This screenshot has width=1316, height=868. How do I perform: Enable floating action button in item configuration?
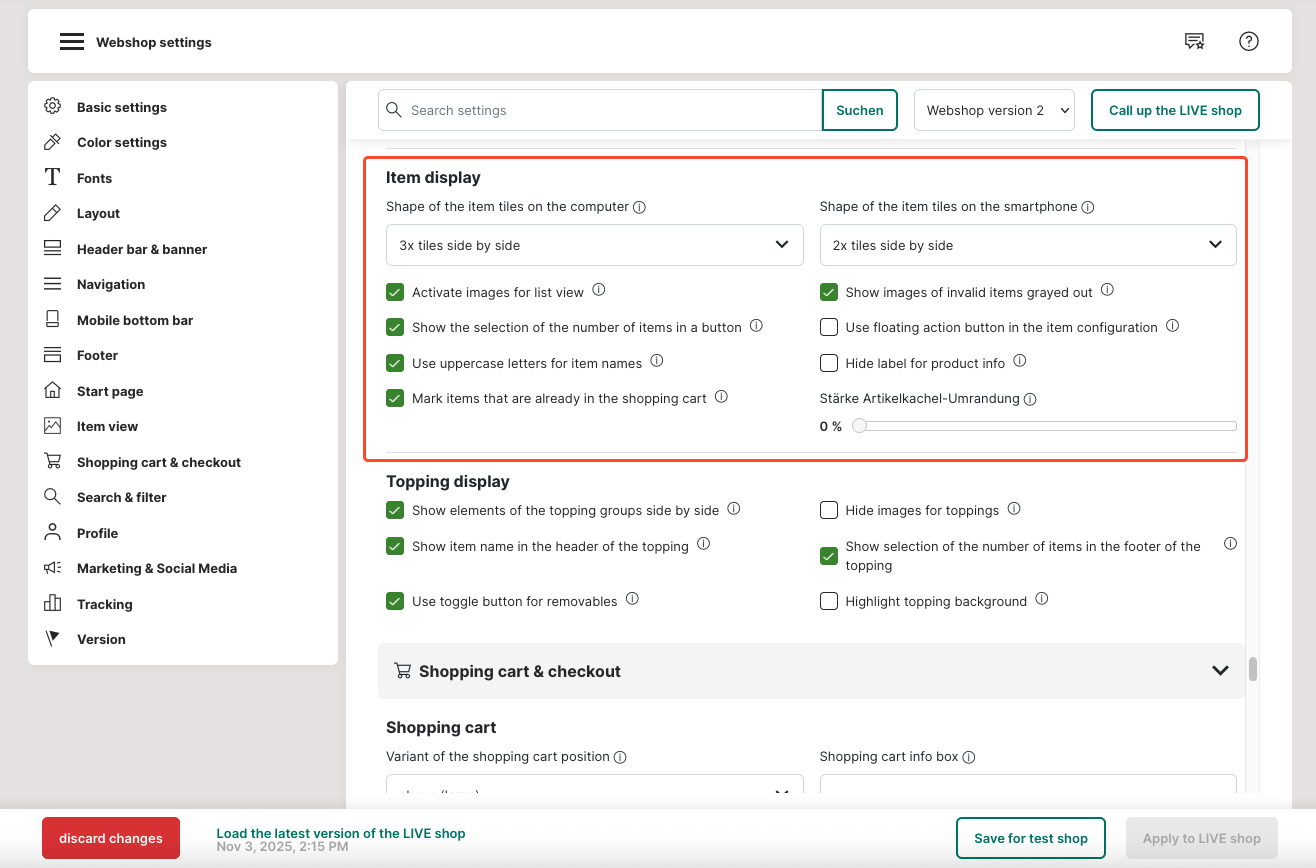click(828, 328)
